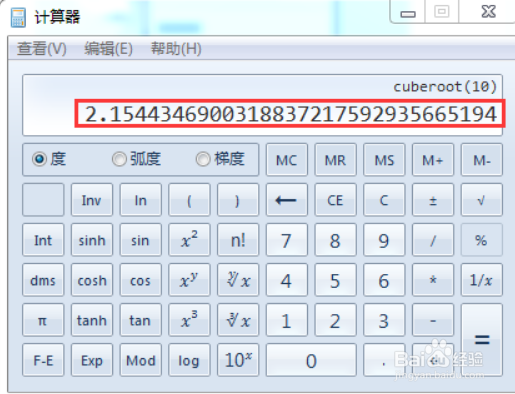Click the CE clear entry button

click(335, 200)
